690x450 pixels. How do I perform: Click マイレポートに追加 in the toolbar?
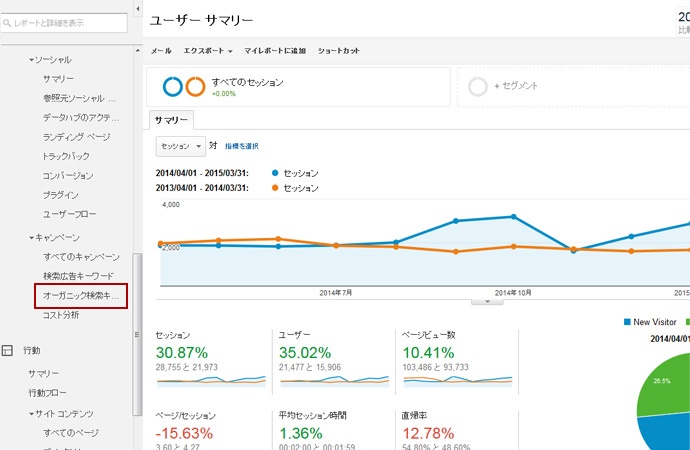pos(275,49)
